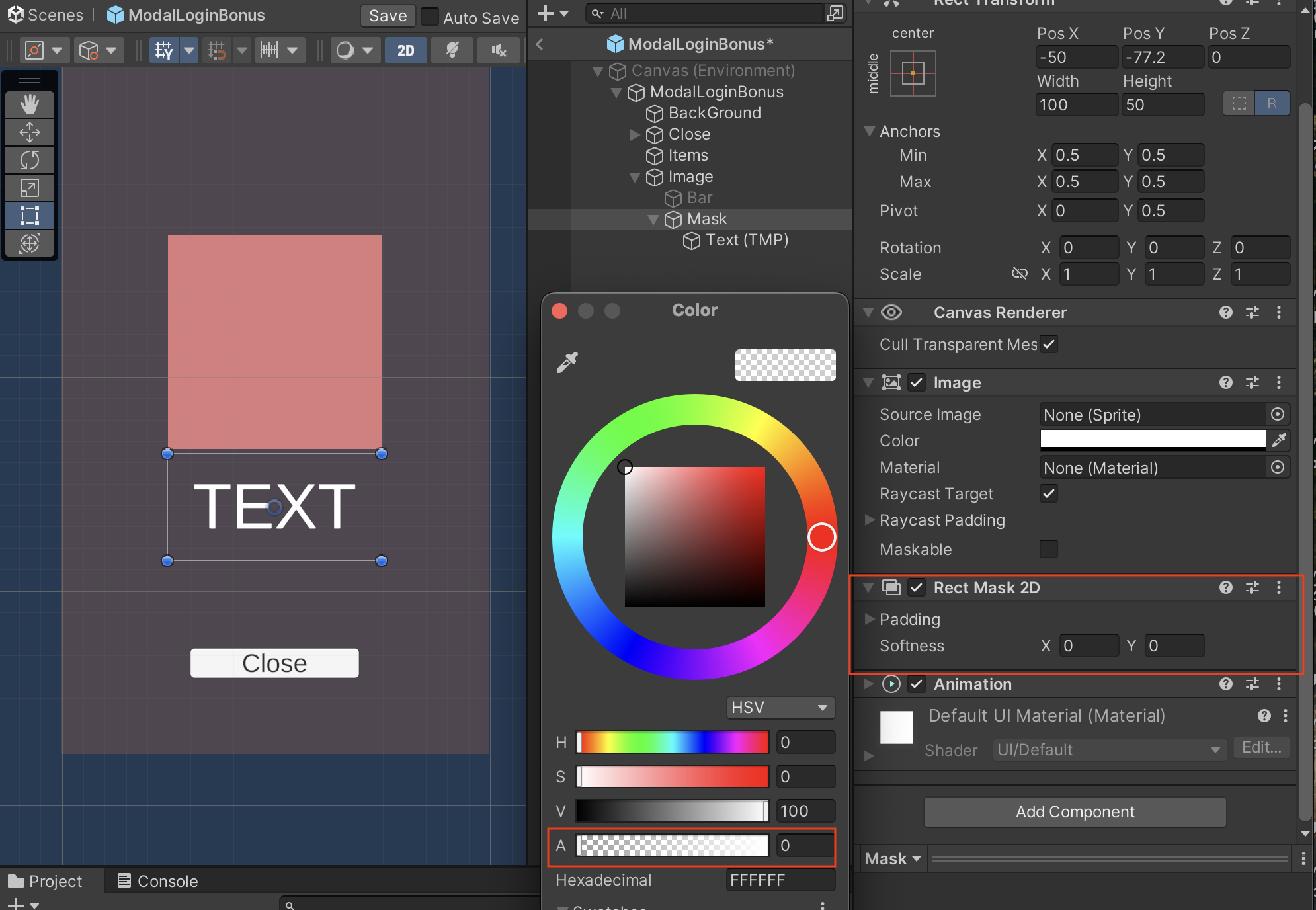Select the Scale tool
The height and width of the screenshot is (910, 1316).
(x=30, y=188)
